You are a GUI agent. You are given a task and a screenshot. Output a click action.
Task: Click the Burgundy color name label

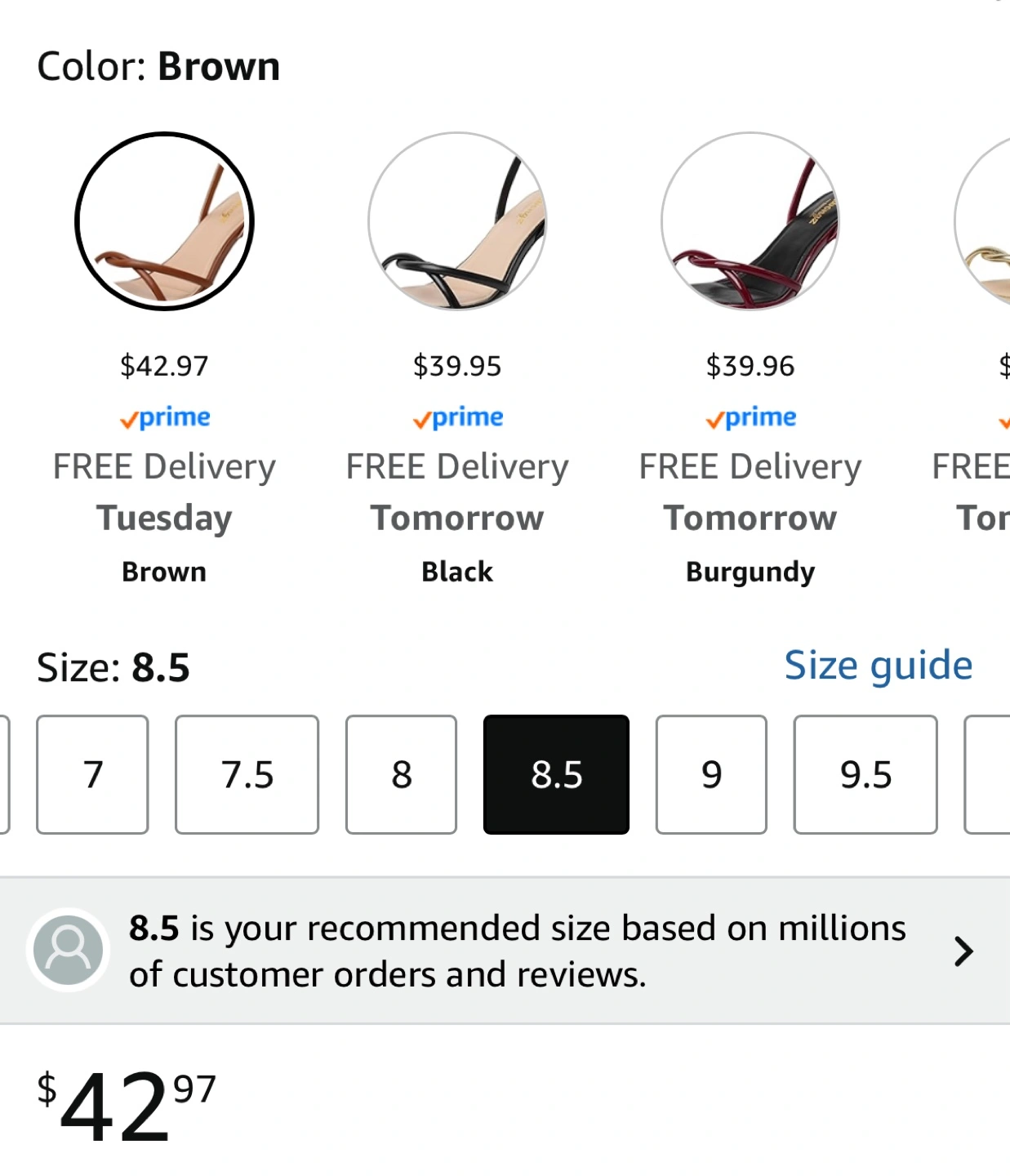click(x=750, y=572)
